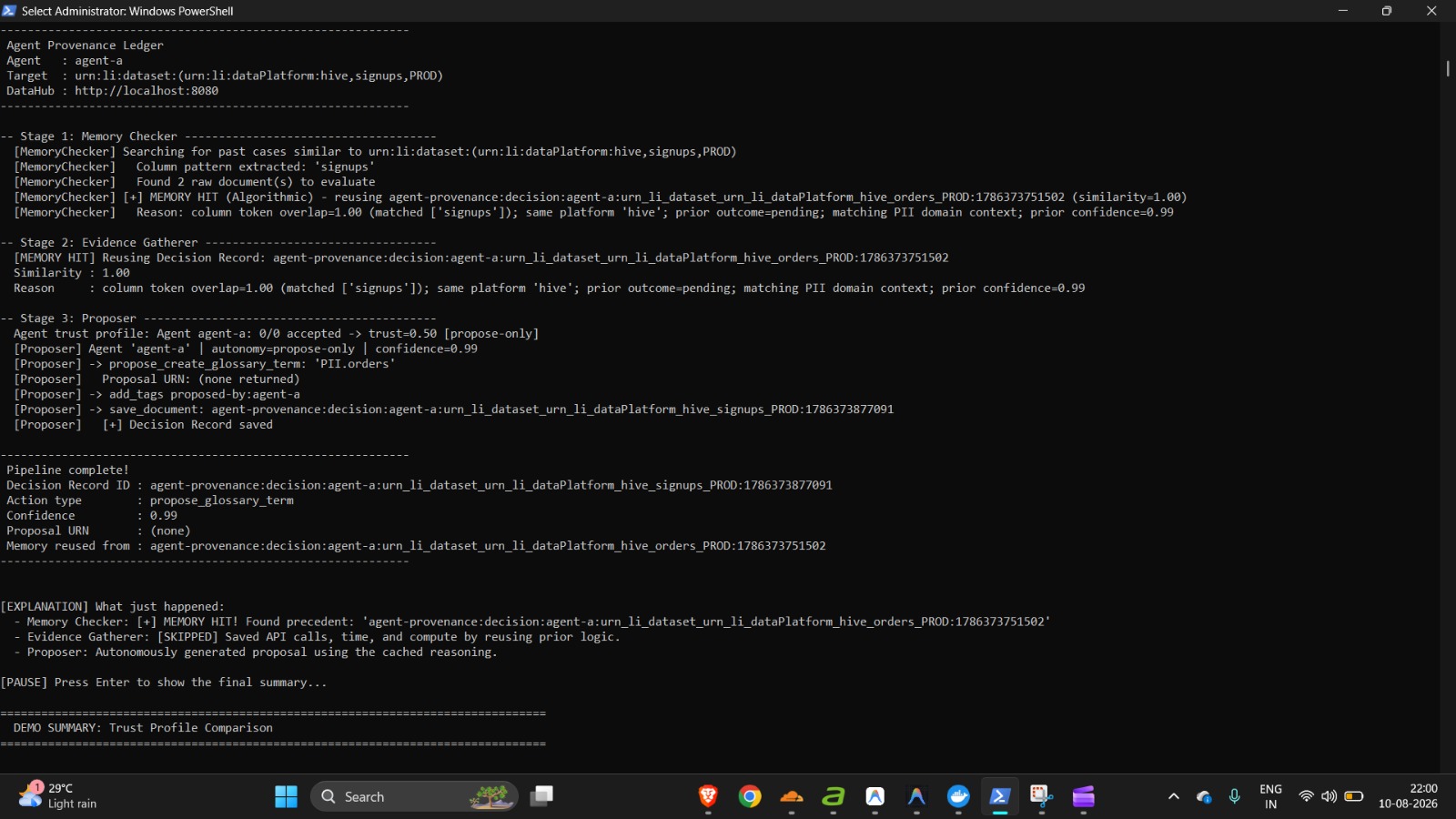Open the ENG IN language switcher
The image size is (1456, 819).
[x=1271, y=796]
